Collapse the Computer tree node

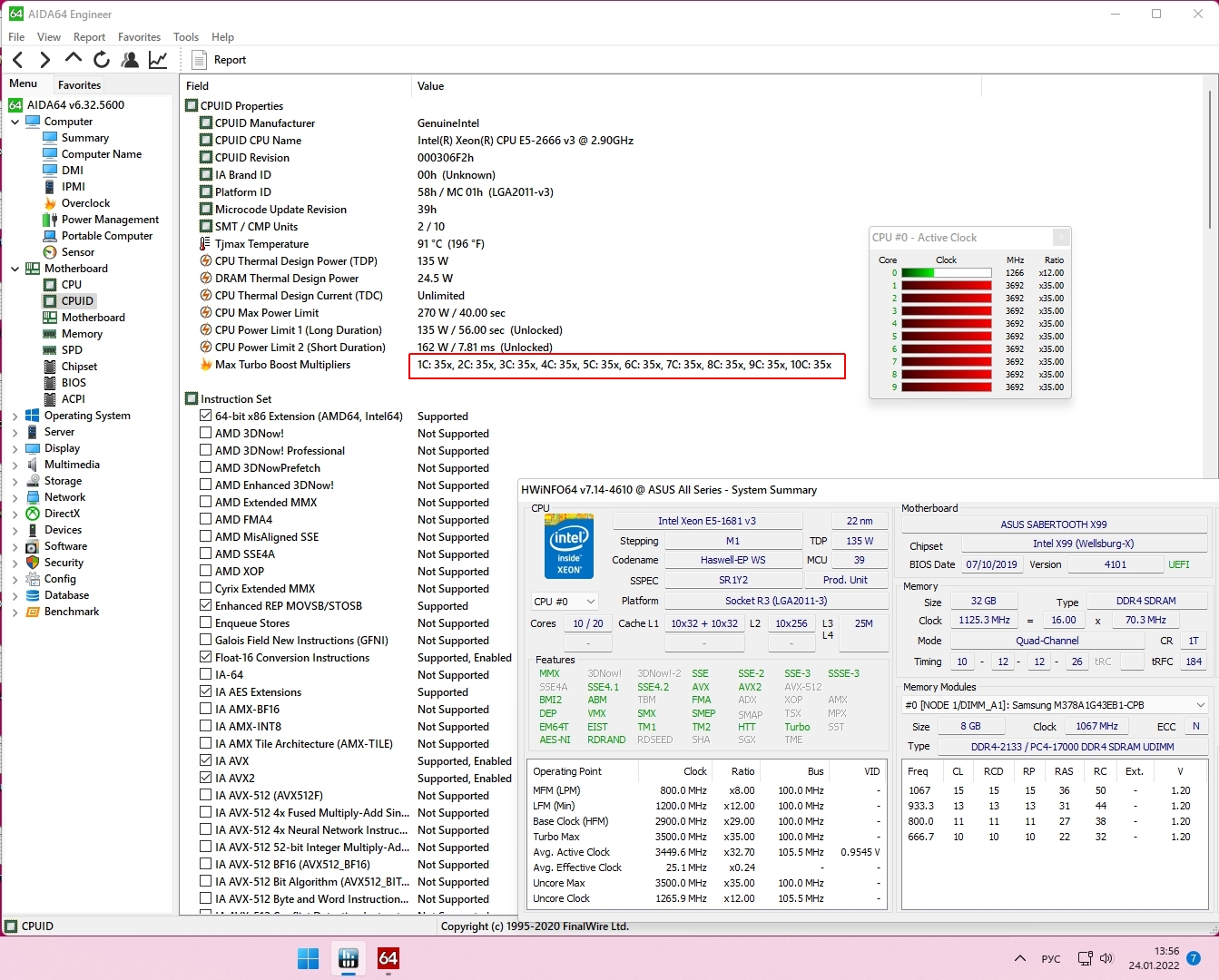pyautogui.click(x=15, y=122)
